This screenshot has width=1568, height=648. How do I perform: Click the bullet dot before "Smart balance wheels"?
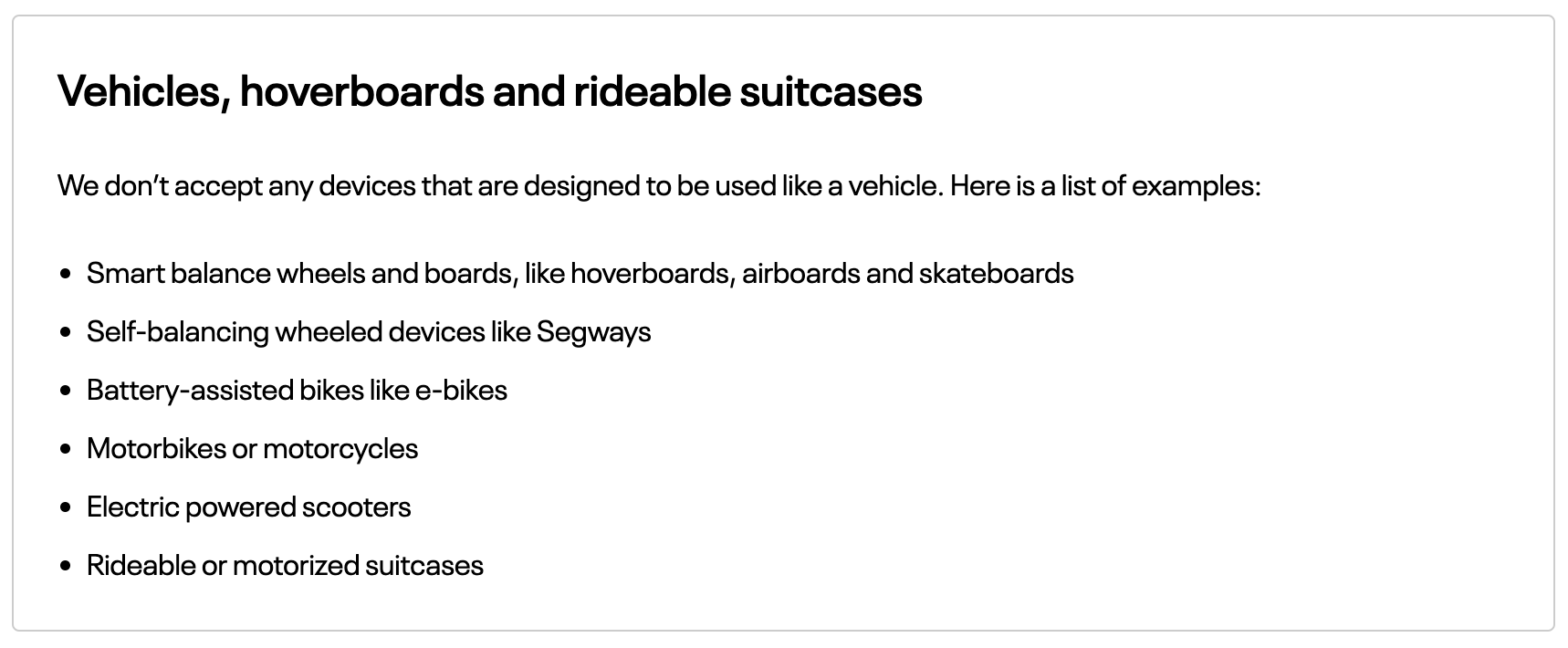coord(65,274)
